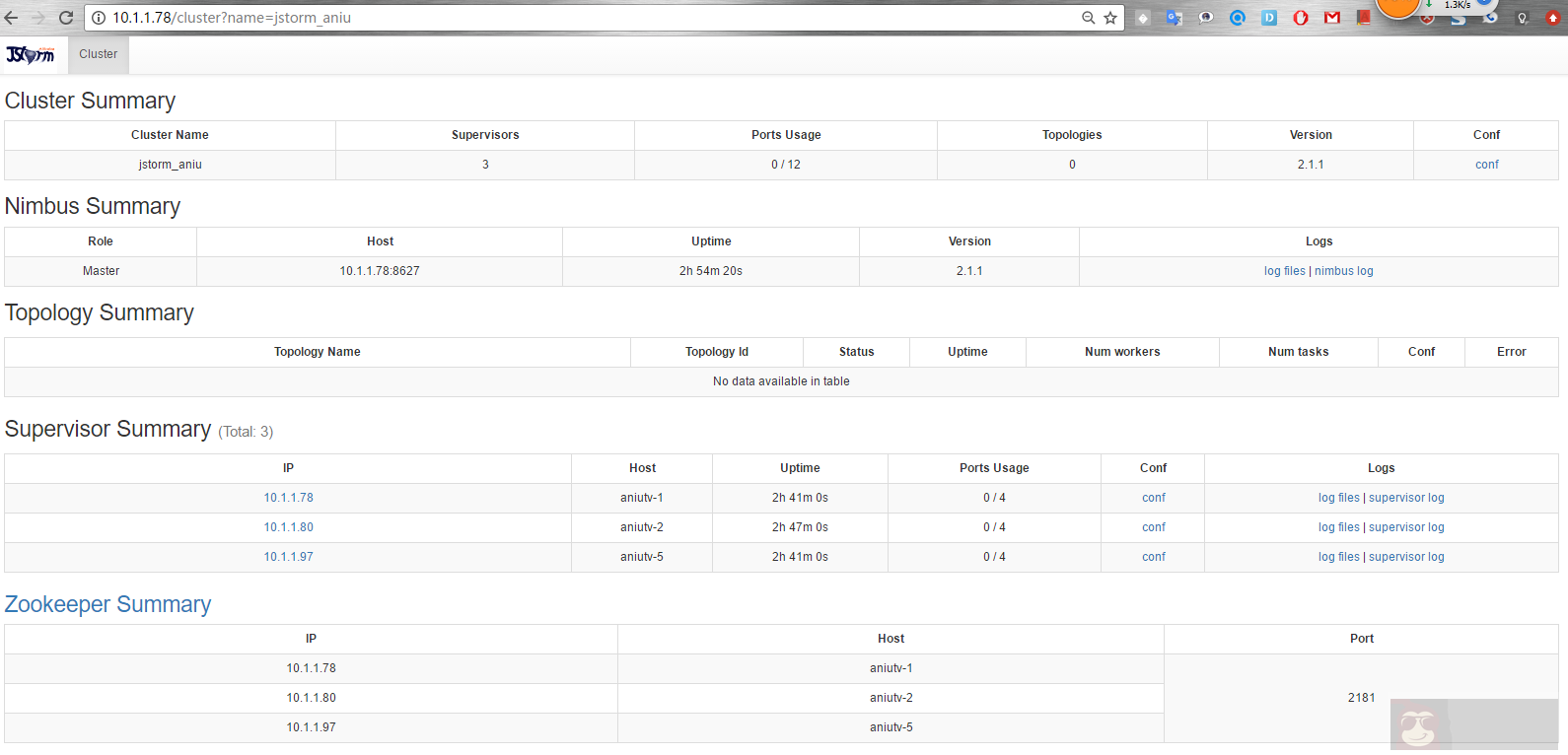Reload the current page
Screen dimensions: 1568x755
(66, 18)
